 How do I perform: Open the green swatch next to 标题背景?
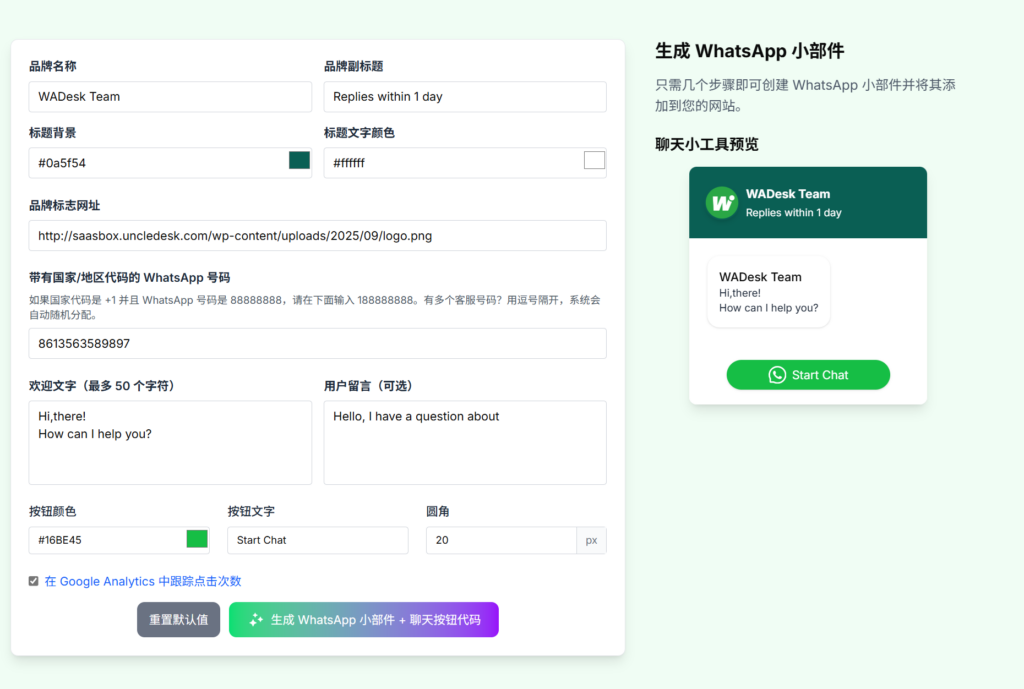[x=297, y=162]
